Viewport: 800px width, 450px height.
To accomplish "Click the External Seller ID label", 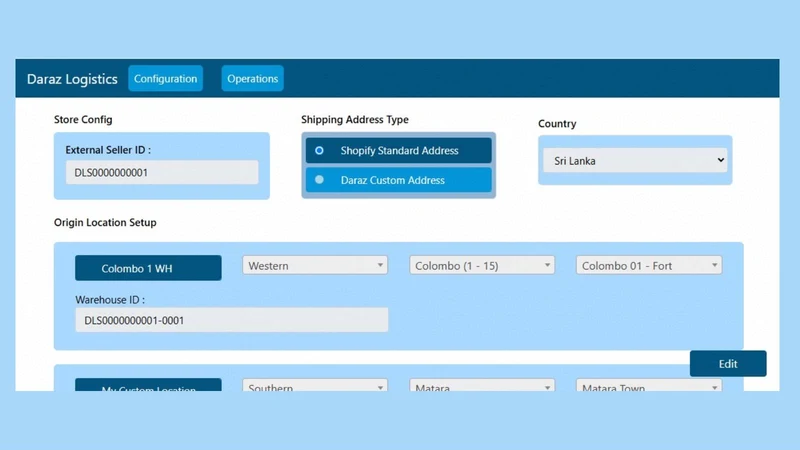I will coord(108,150).
